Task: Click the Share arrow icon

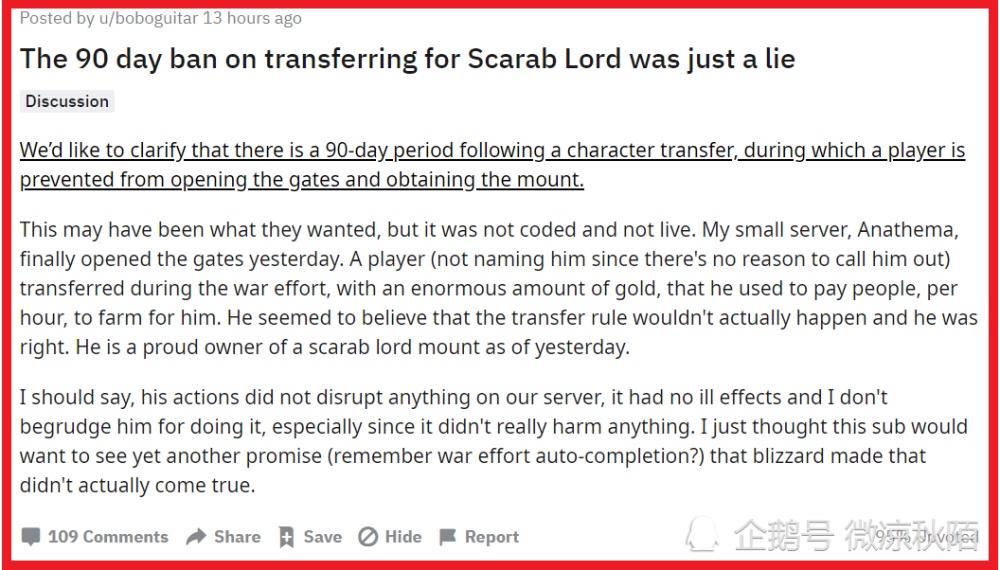Action: tap(196, 537)
